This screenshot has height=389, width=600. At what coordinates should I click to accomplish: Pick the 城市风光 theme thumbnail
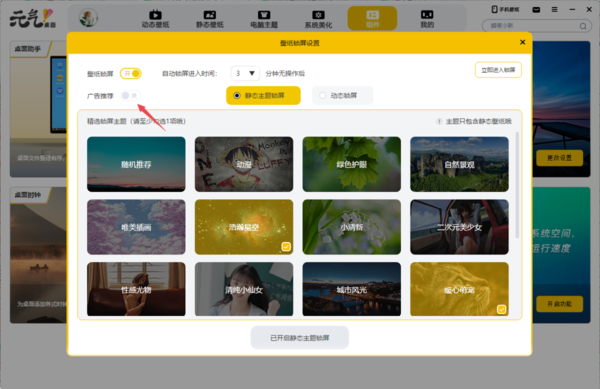352,289
